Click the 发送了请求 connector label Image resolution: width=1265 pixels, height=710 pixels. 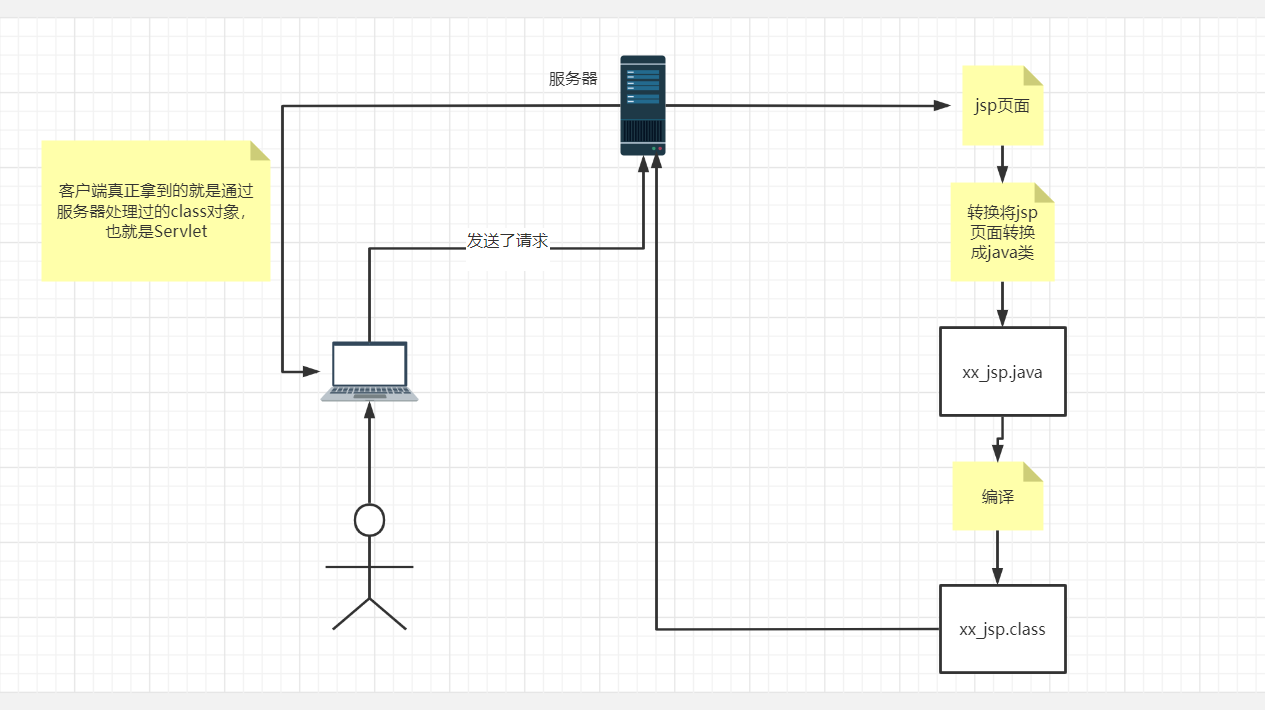pyautogui.click(x=507, y=241)
